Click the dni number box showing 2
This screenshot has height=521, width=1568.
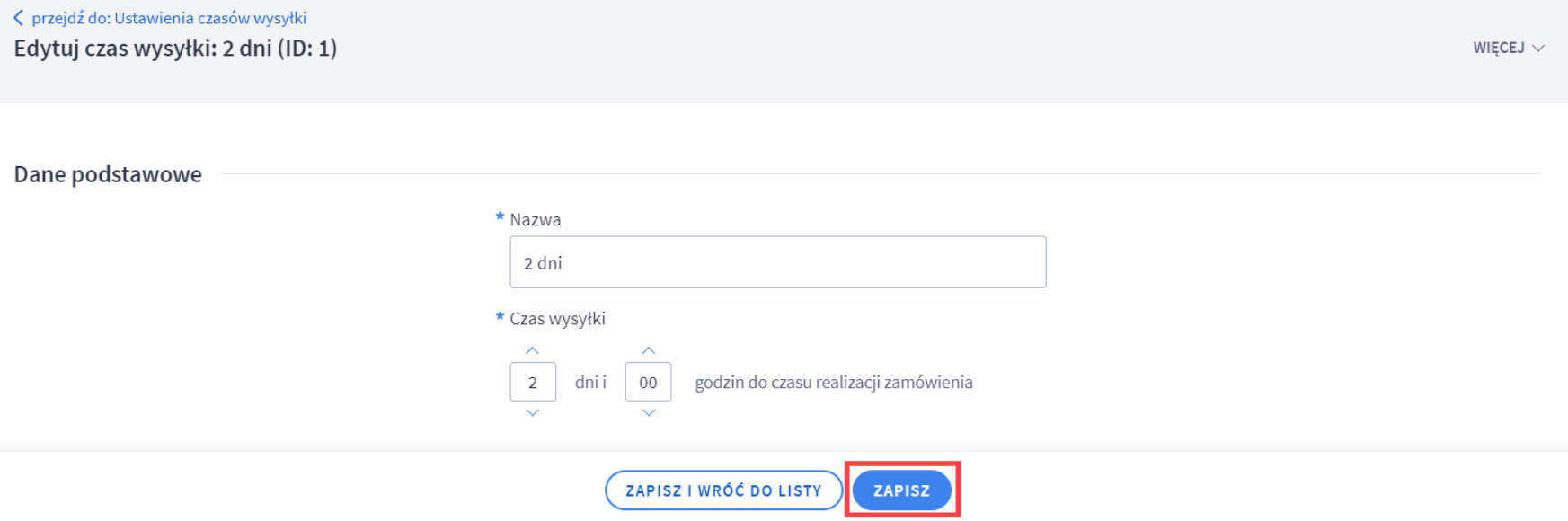tap(532, 381)
